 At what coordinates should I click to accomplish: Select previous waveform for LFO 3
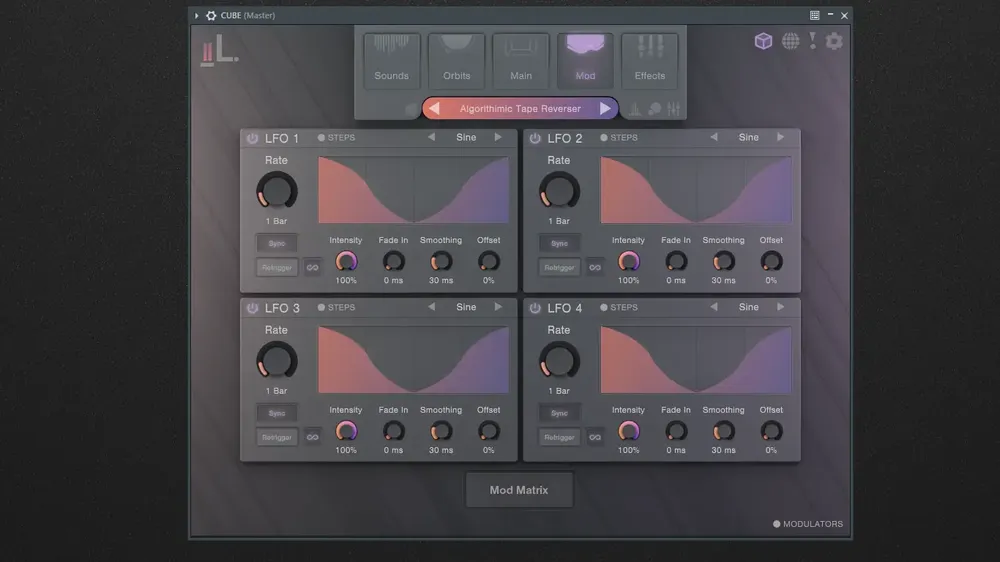[432, 307]
